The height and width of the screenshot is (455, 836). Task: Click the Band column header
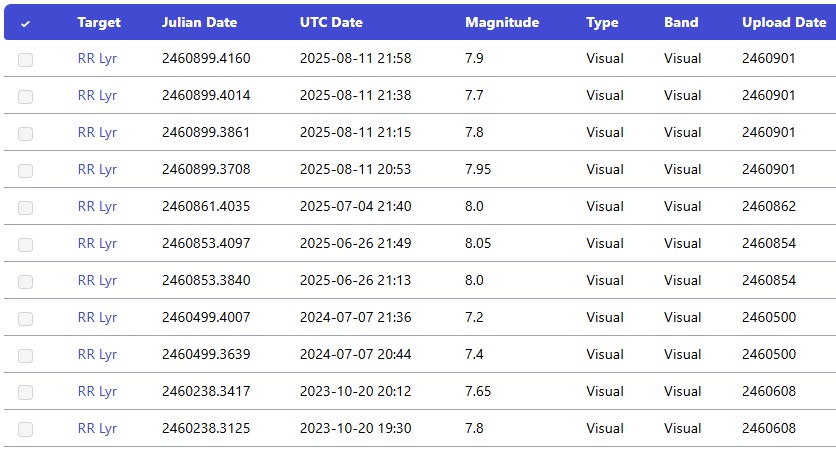point(681,22)
